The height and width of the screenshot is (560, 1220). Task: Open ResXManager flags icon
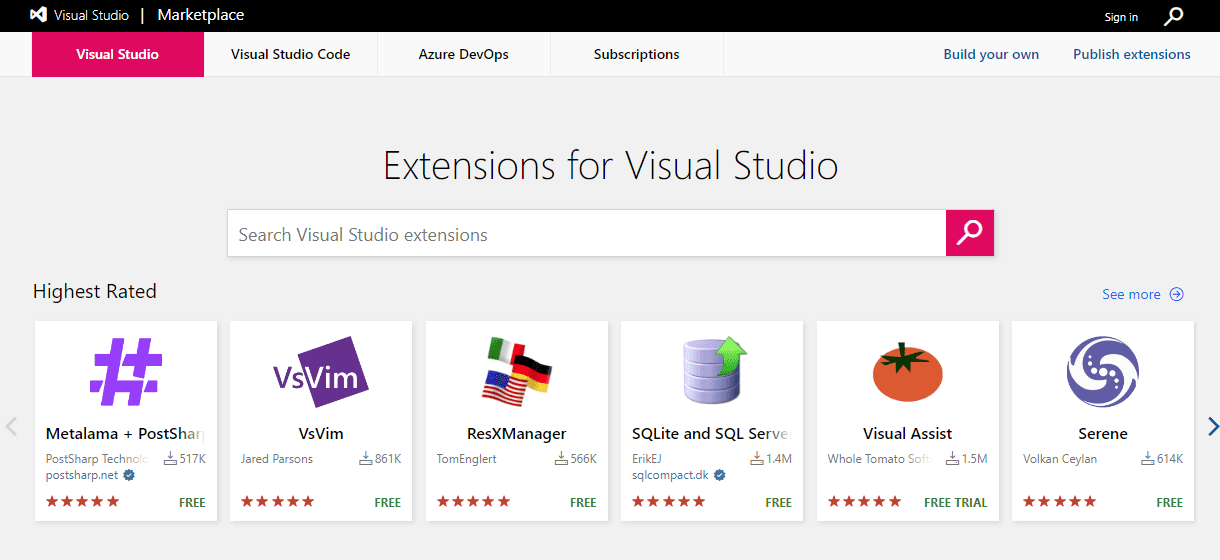[517, 371]
